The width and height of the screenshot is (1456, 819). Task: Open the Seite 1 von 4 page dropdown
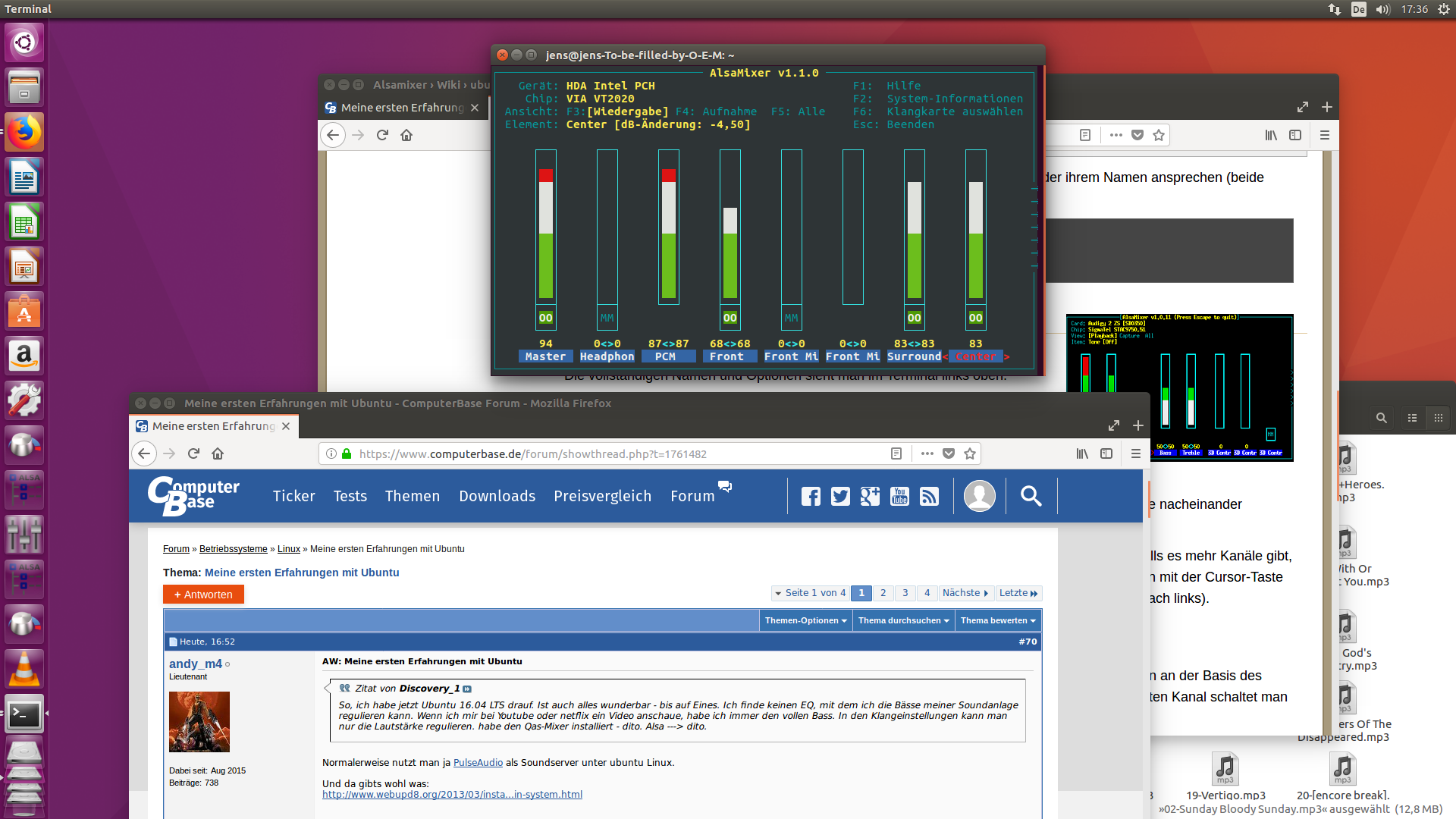(810, 593)
